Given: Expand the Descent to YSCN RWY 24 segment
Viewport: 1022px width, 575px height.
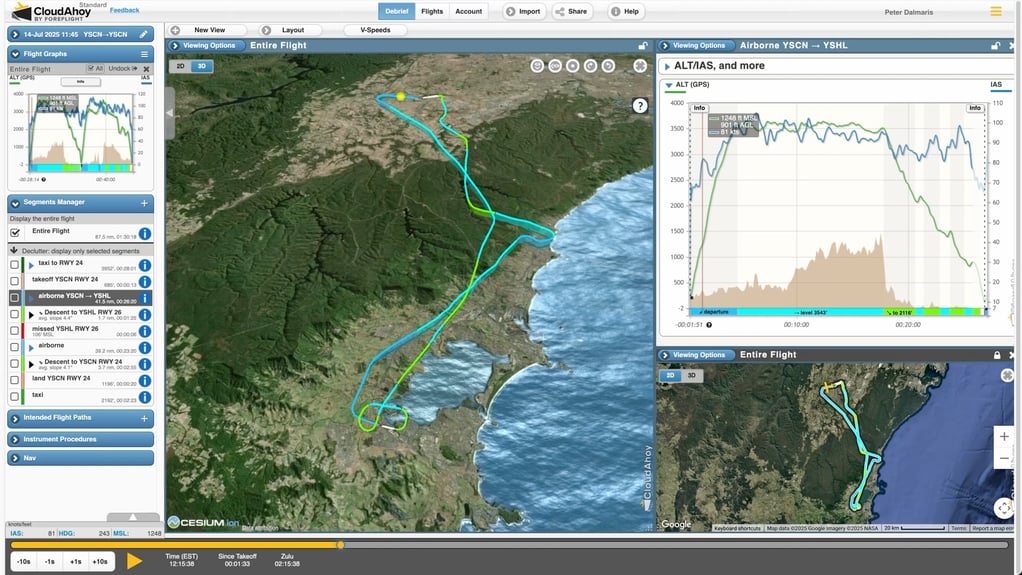Looking at the screenshot, I should 31,363.
